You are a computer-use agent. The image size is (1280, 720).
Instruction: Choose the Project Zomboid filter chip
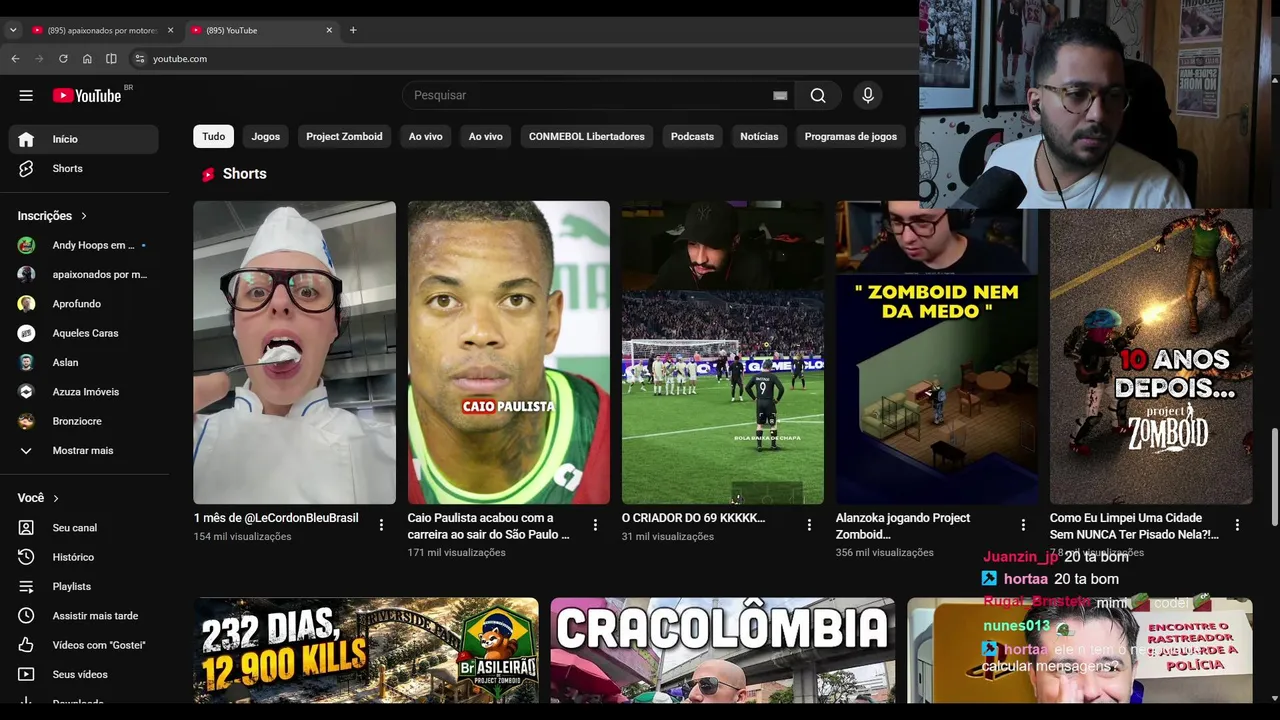(344, 136)
